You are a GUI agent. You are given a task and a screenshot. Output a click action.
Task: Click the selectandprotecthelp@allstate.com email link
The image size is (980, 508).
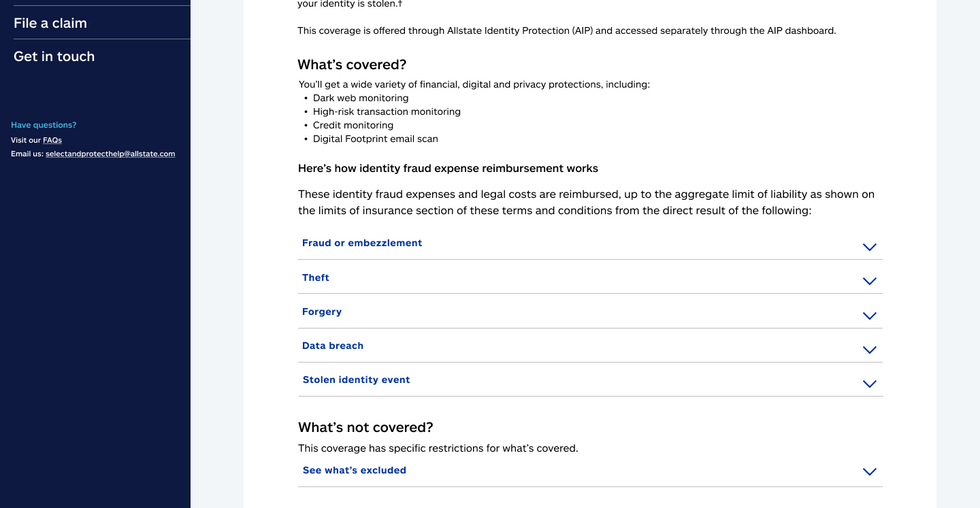click(x=110, y=154)
